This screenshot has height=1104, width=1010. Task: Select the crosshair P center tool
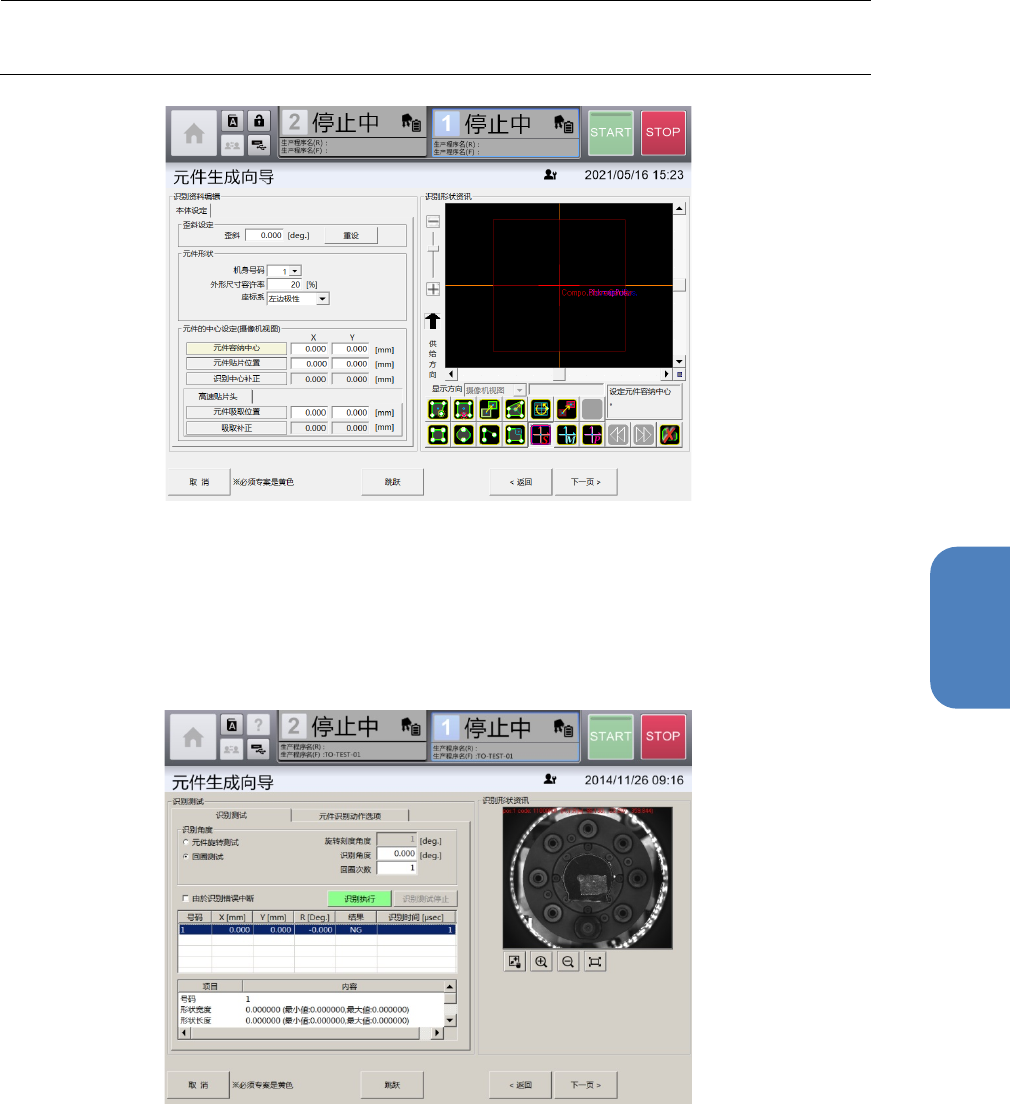coord(592,435)
